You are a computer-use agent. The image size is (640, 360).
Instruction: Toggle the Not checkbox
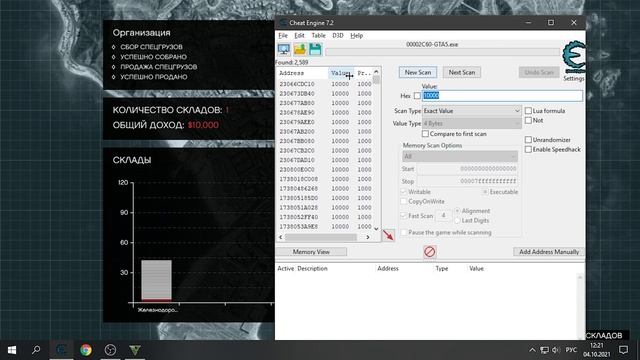tap(528, 120)
